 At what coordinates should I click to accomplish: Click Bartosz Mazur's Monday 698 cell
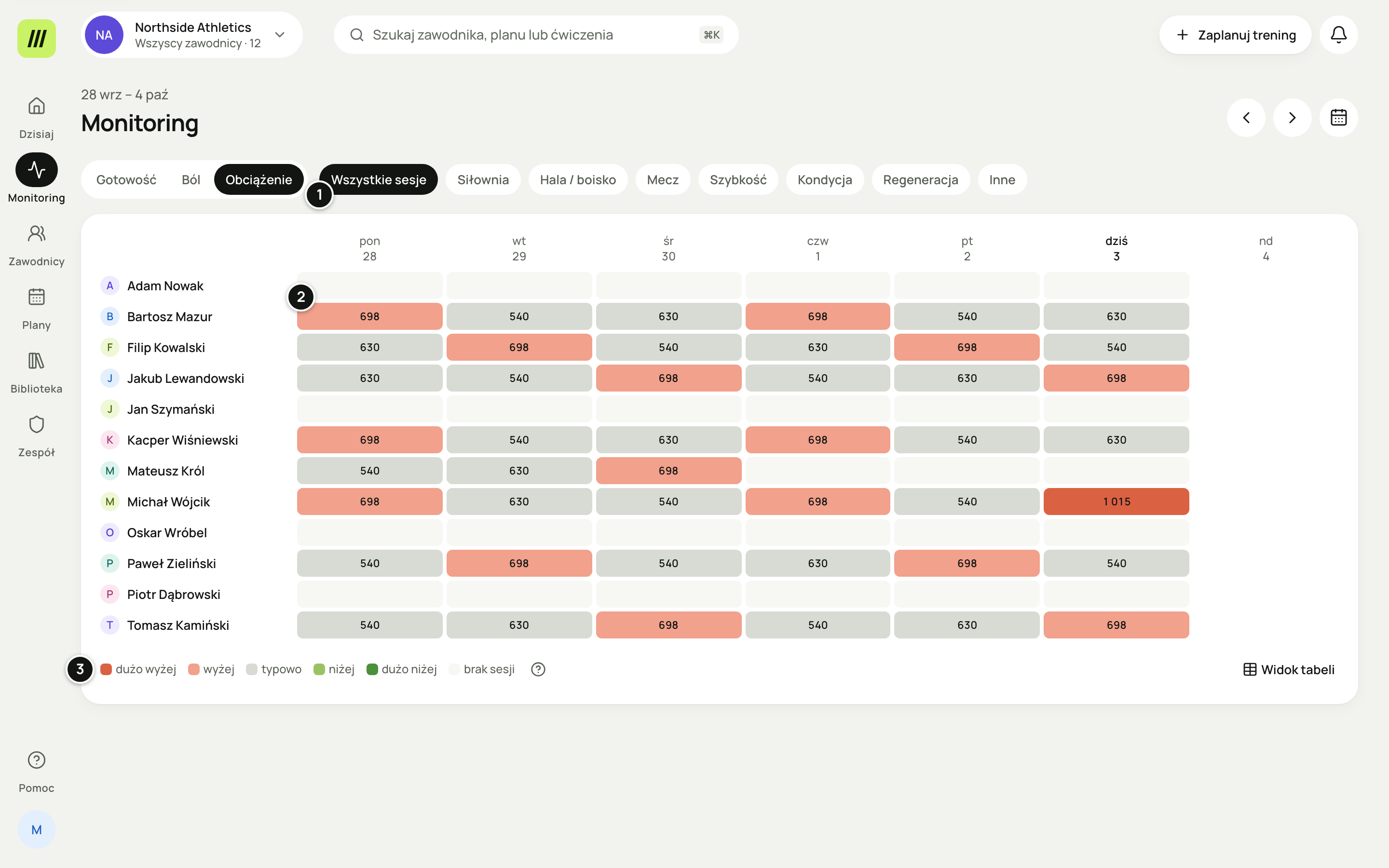pos(369,316)
